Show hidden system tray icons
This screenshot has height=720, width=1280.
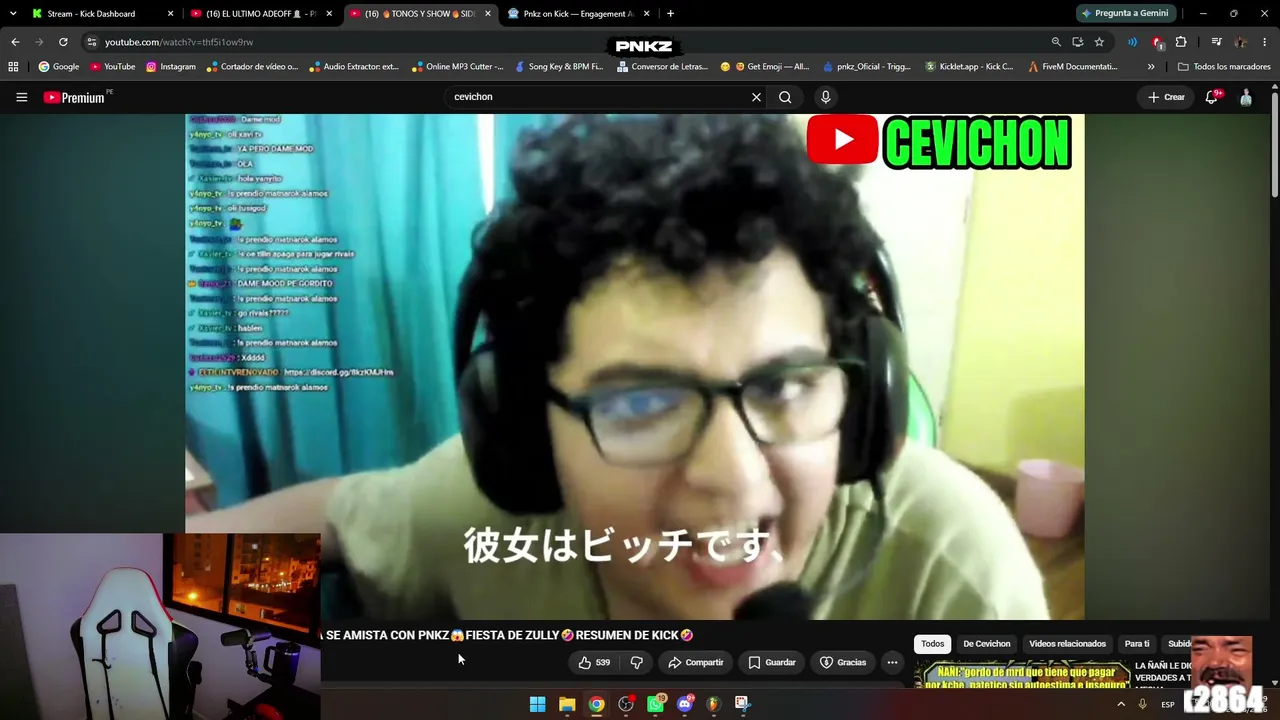coord(1121,704)
